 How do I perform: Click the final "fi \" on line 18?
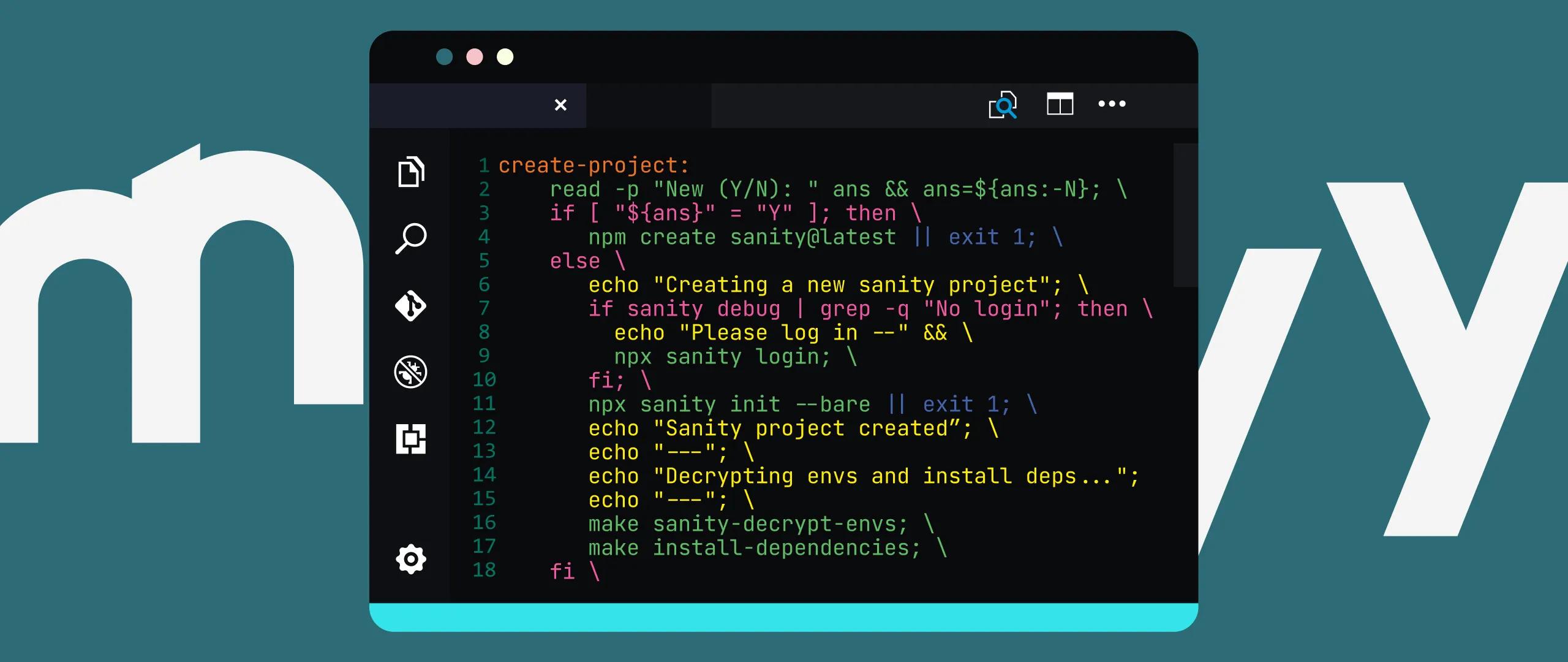click(x=575, y=572)
